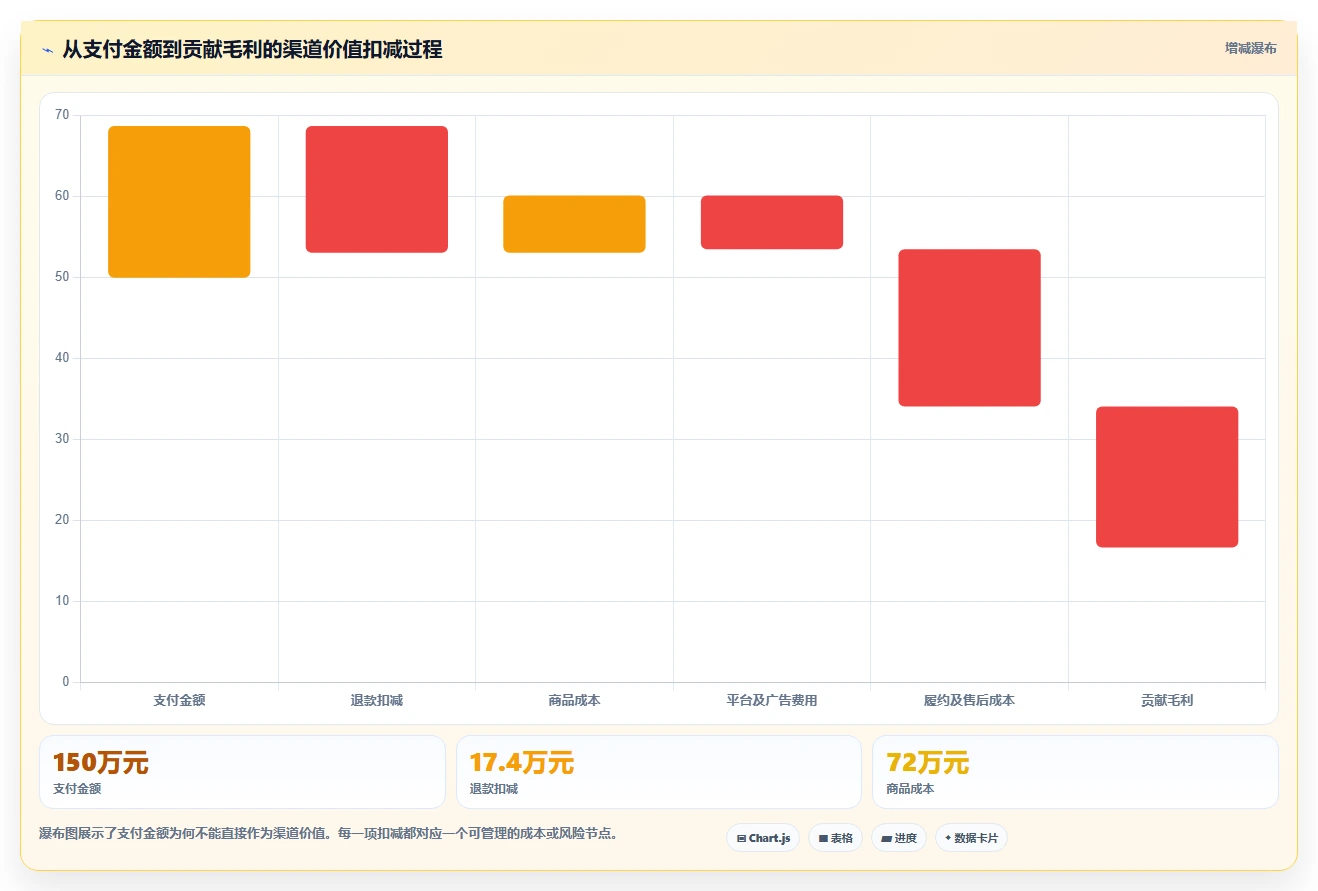Click the 增减瀑布 label in header
Viewport: 1318px width, 891px height.
[x=1251, y=48]
